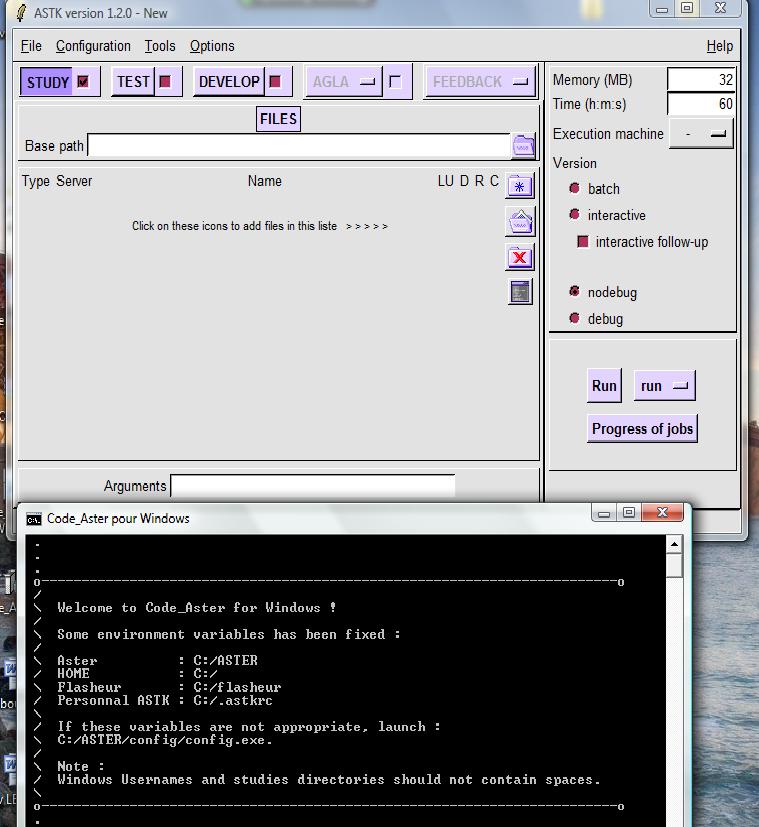The height and width of the screenshot is (827, 759).
Task: Close the Code_Aster pour Windows console
Action: coord(662,512)
